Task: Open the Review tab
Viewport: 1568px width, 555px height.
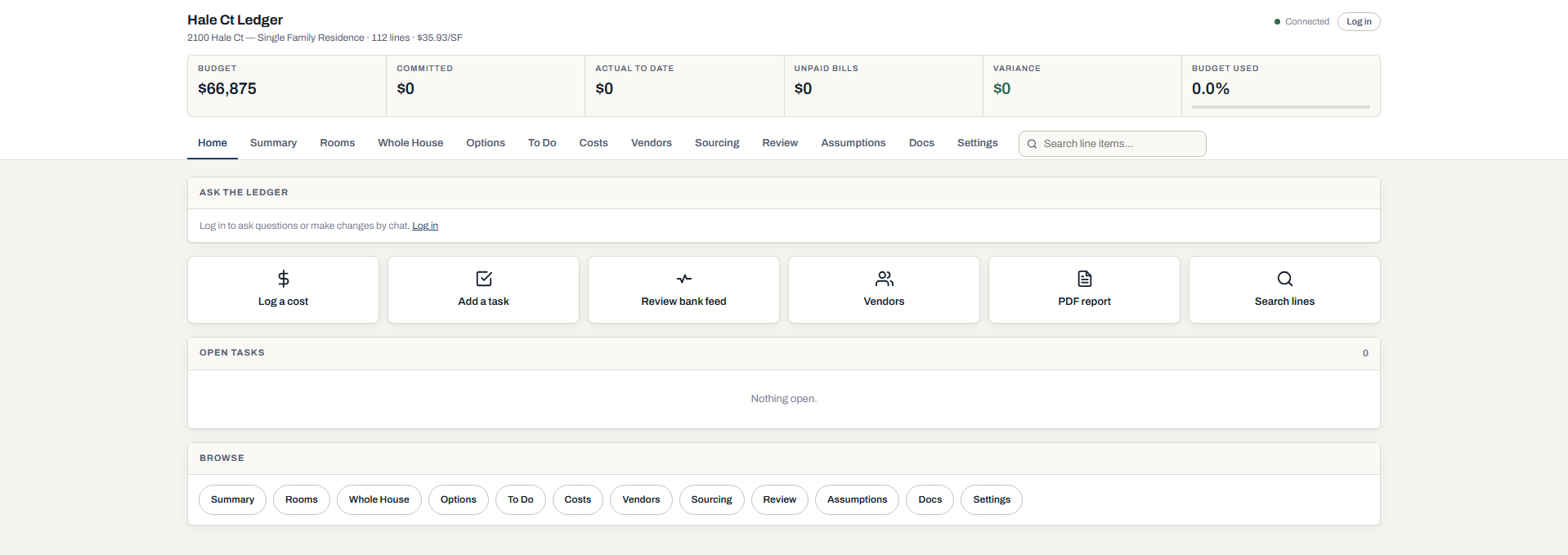Action: (x=780, y=143)
